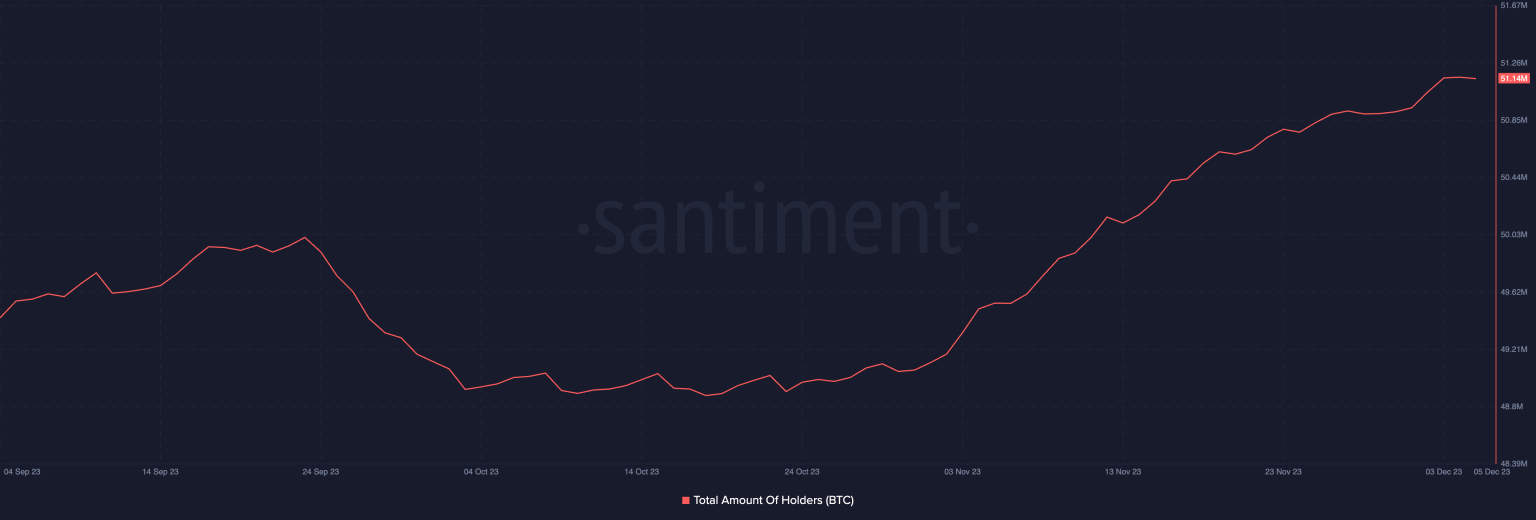Click the red legend square for BTC holders
This screenshot has height=520, width=1536.
686,500
